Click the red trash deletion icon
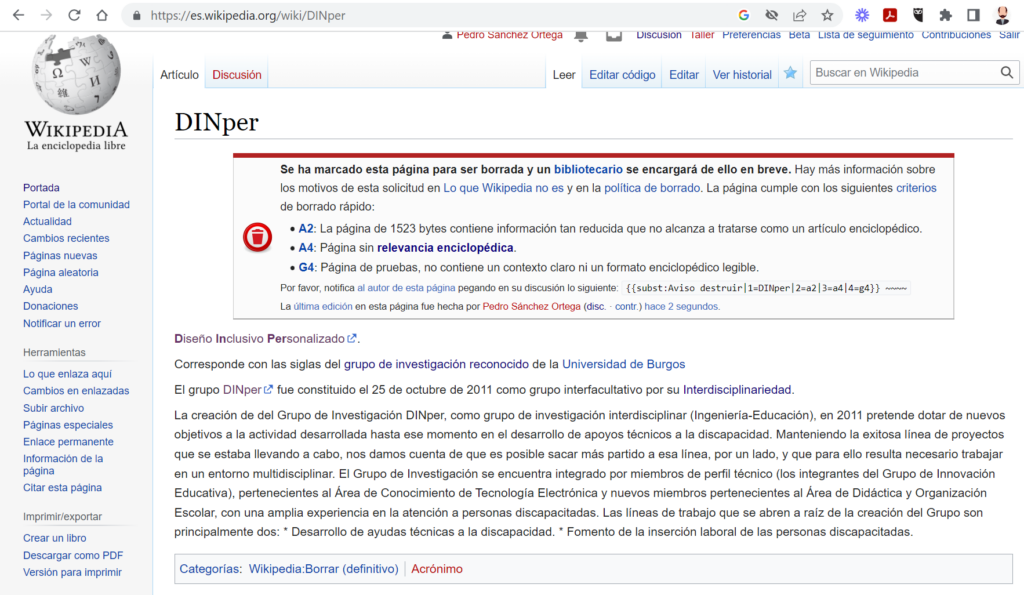Image resolution: width=1024 pixels, height=595 pixels. pyautogui.click(x=257, y=236)
